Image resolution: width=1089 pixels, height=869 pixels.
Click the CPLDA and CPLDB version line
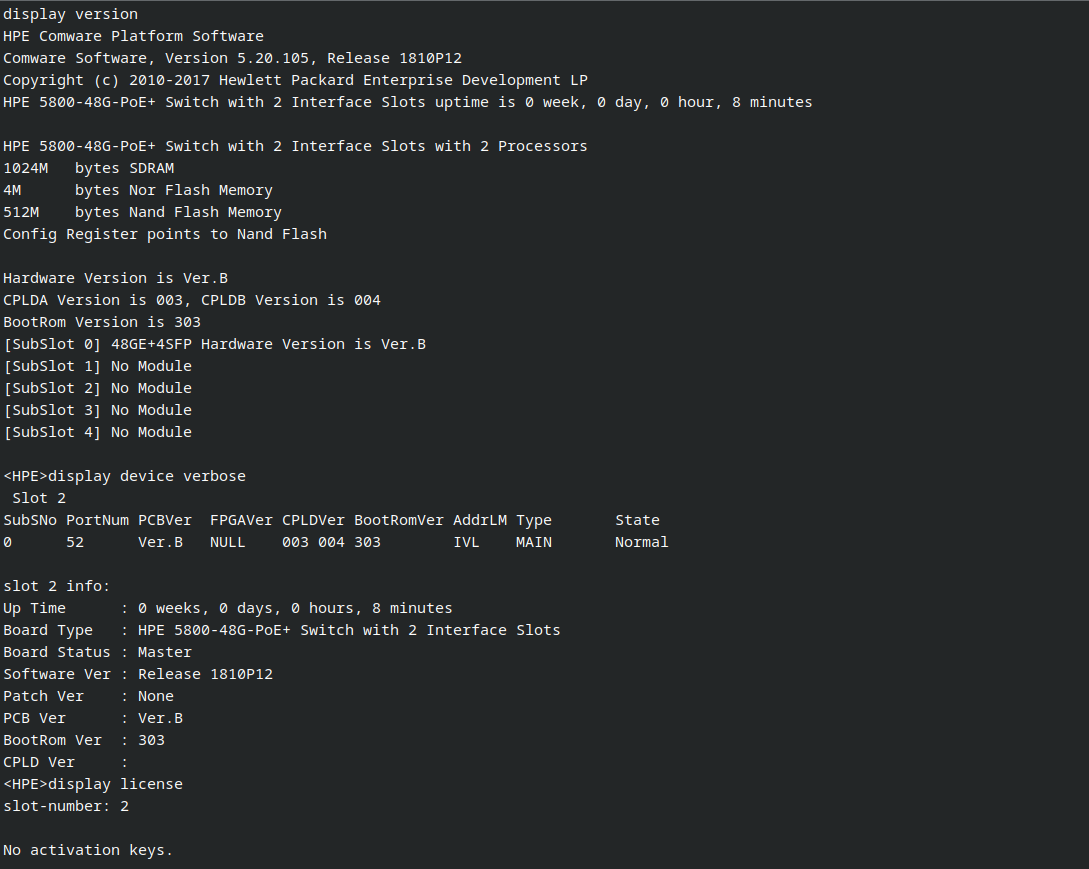click(x=191, y=300)
